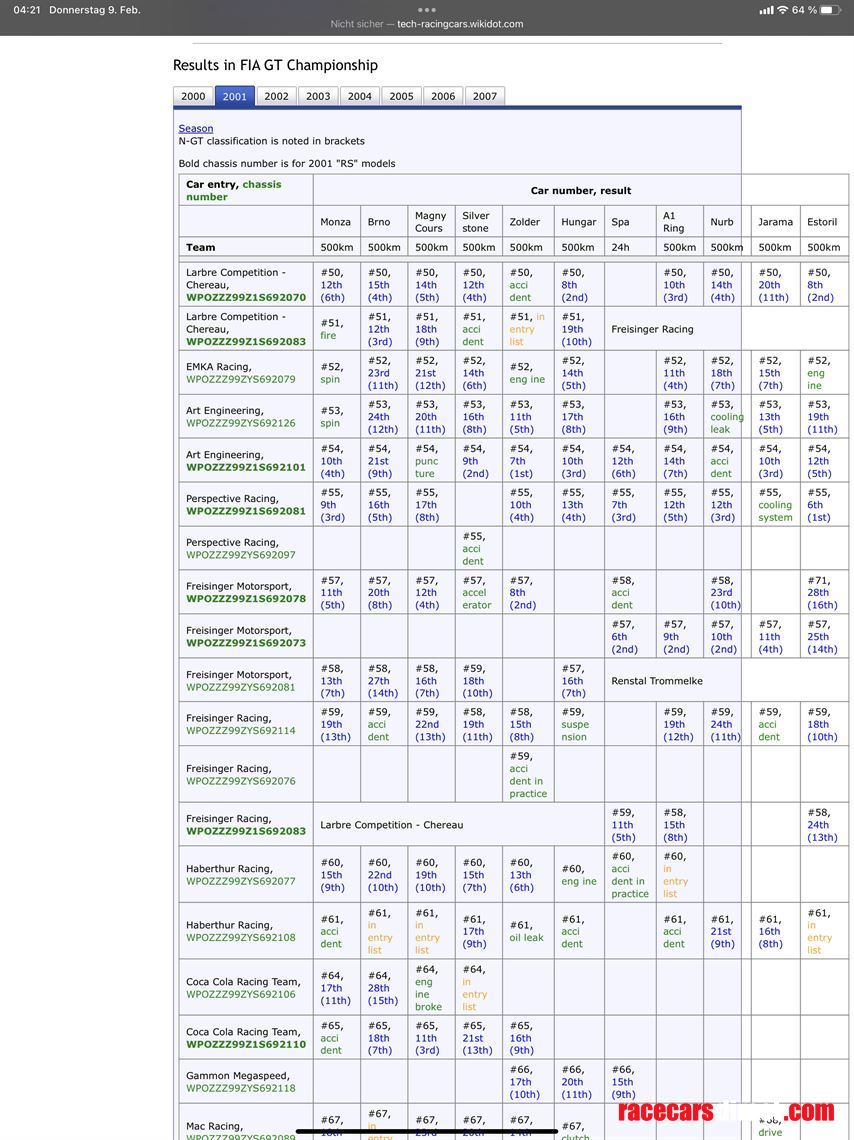
Task: Open the 2006 results tab
Action: [x=443, y=97]
